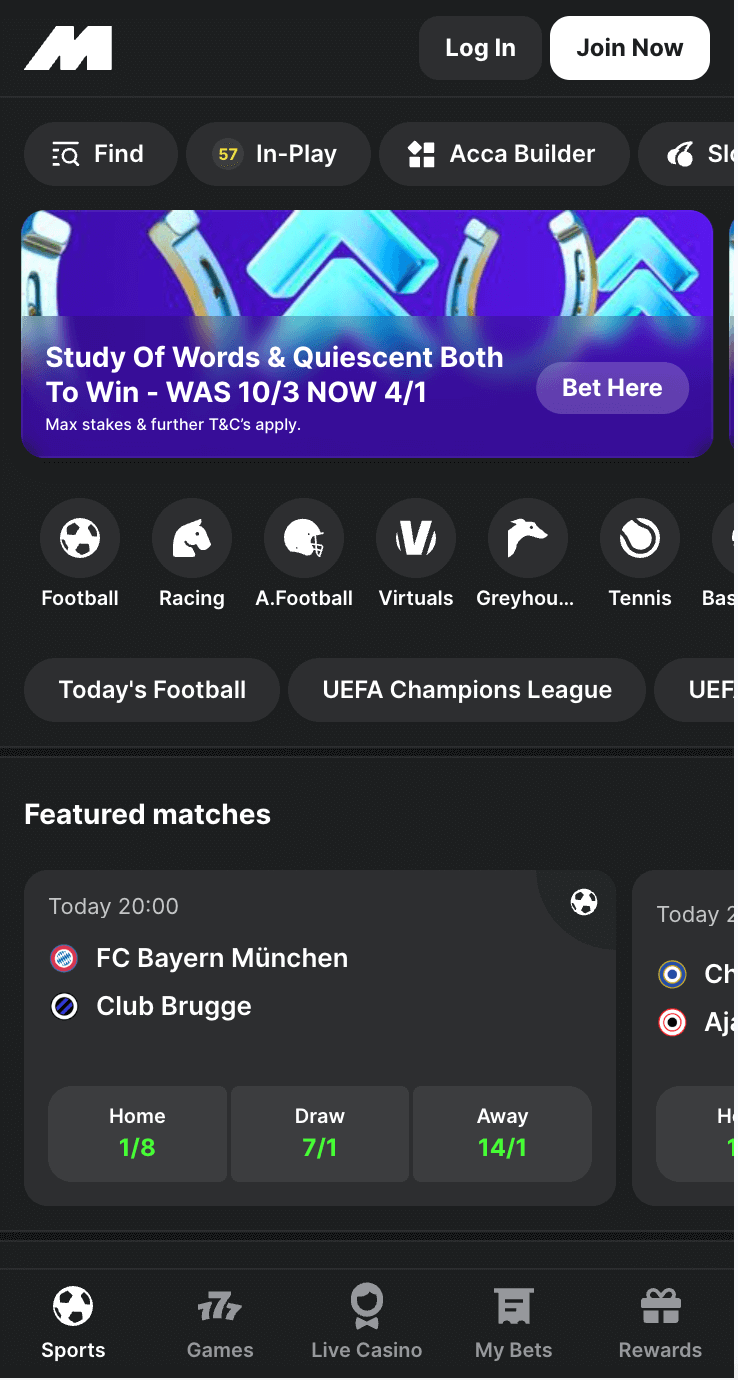
Task: Go to My Bets tab
Action: click(514, 1323)
